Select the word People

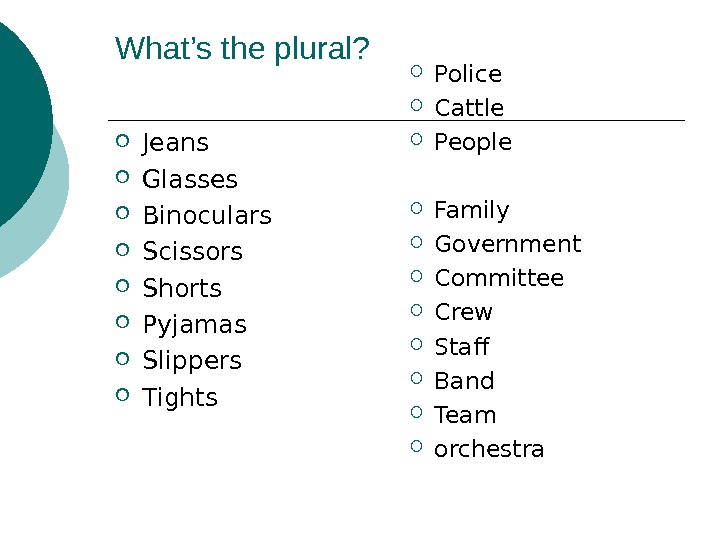click(x=473, y=143)
